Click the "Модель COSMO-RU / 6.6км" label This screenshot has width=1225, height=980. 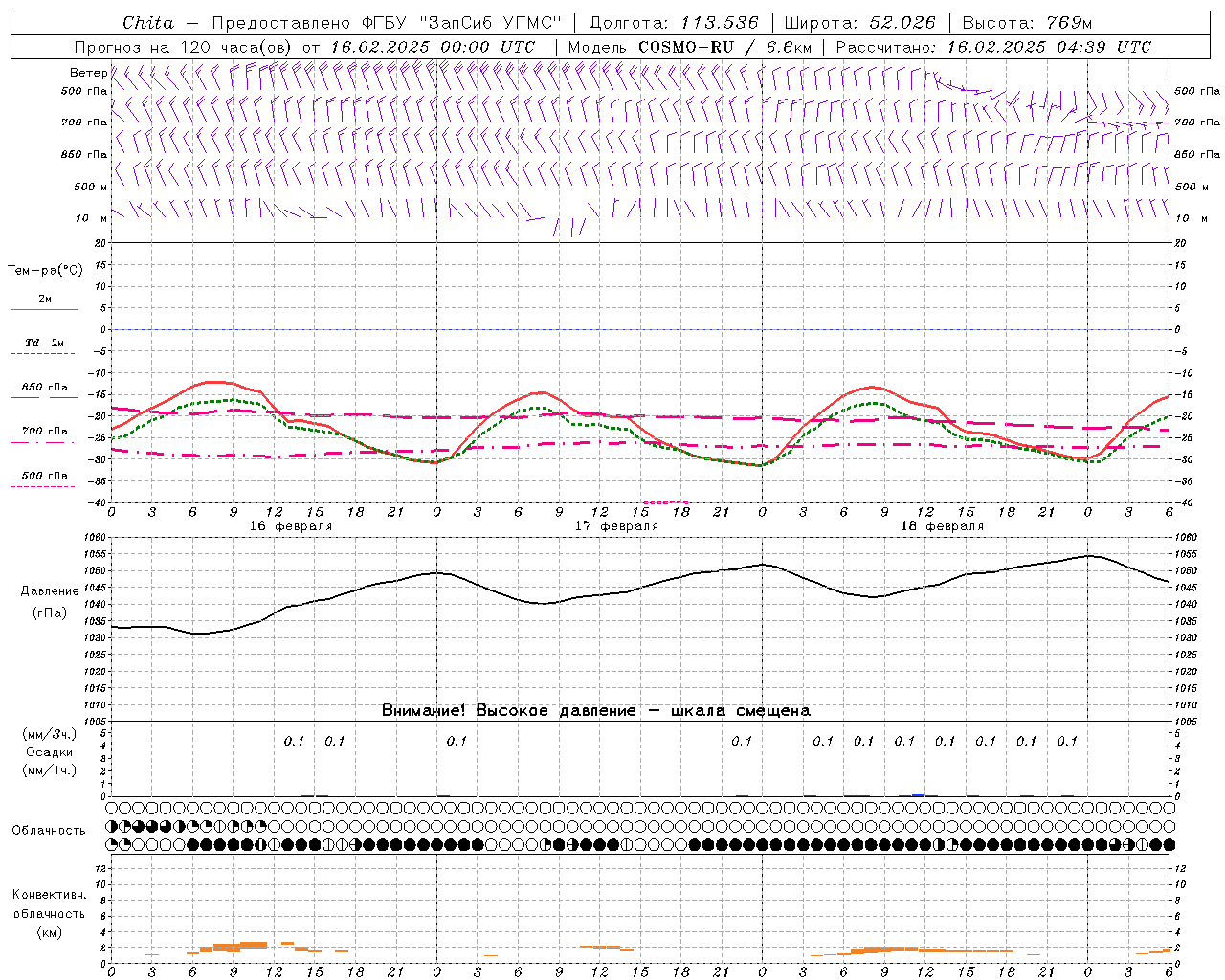click(x=689, y=47)
